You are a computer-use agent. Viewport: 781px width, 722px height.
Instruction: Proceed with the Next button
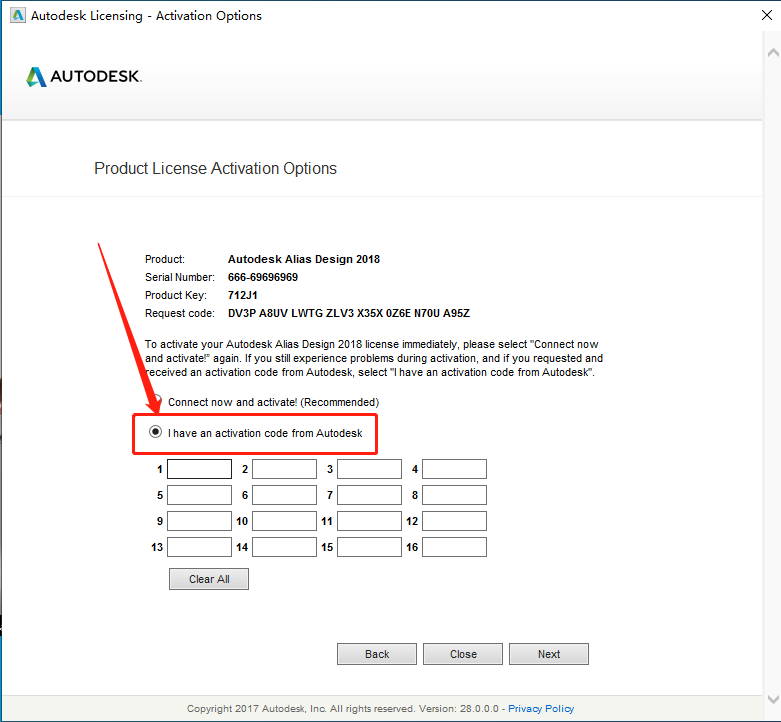click(549, 654)
